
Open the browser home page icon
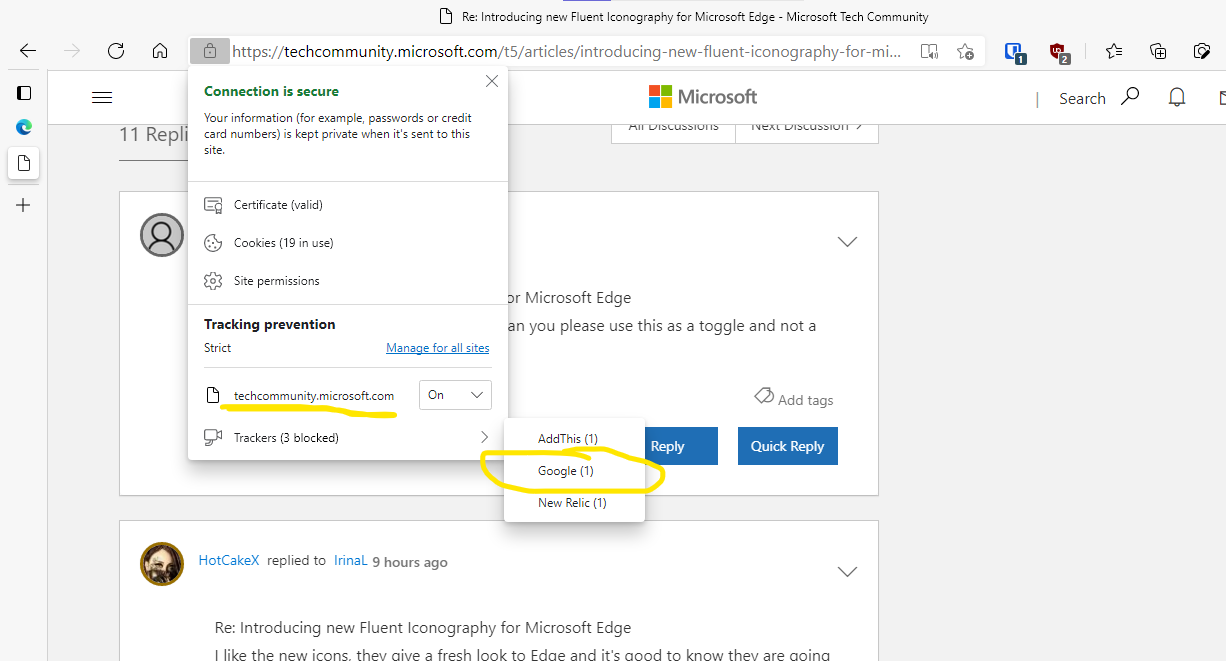point(160,51)
